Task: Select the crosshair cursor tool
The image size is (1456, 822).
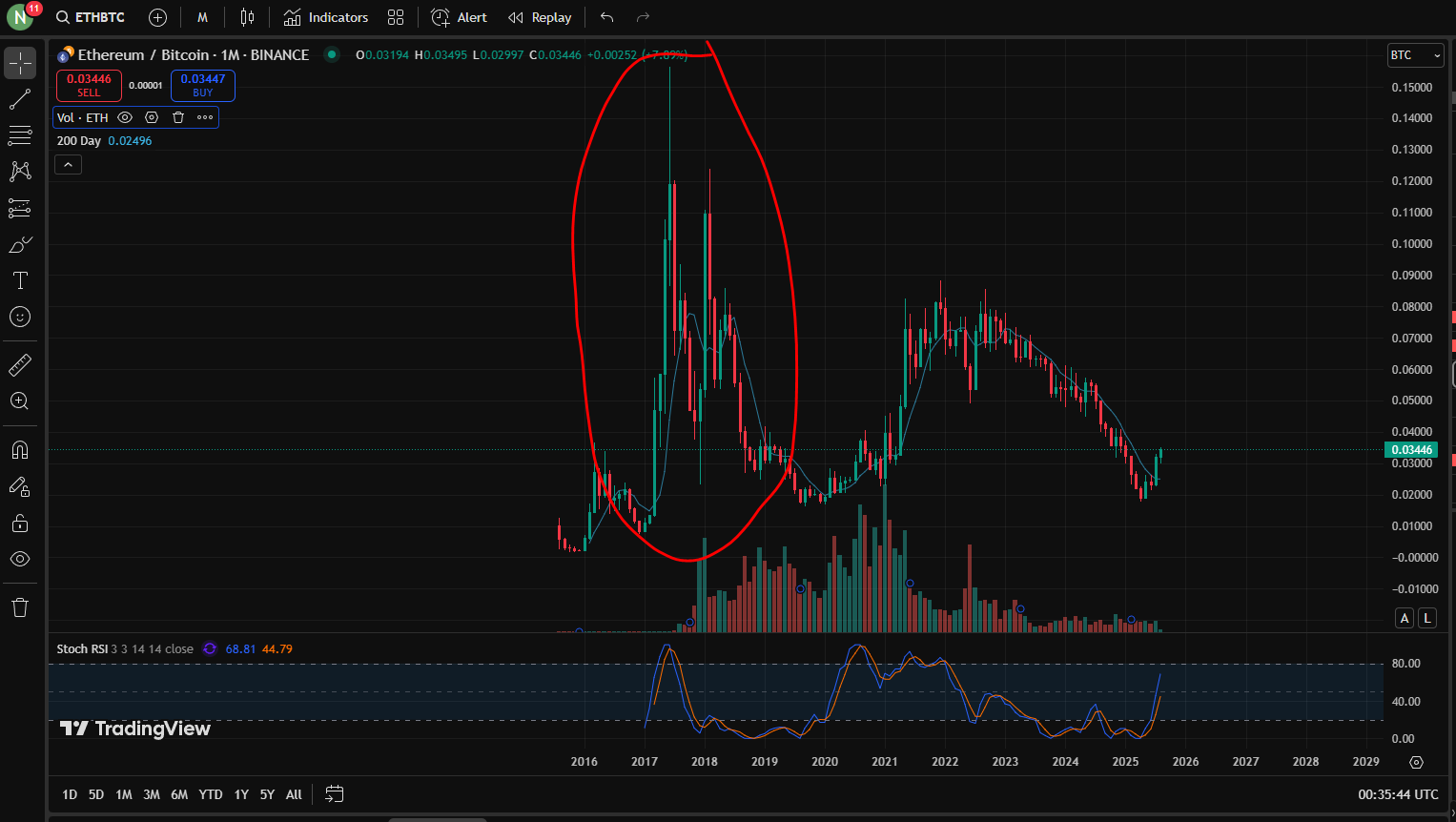Action: [20, 63]
